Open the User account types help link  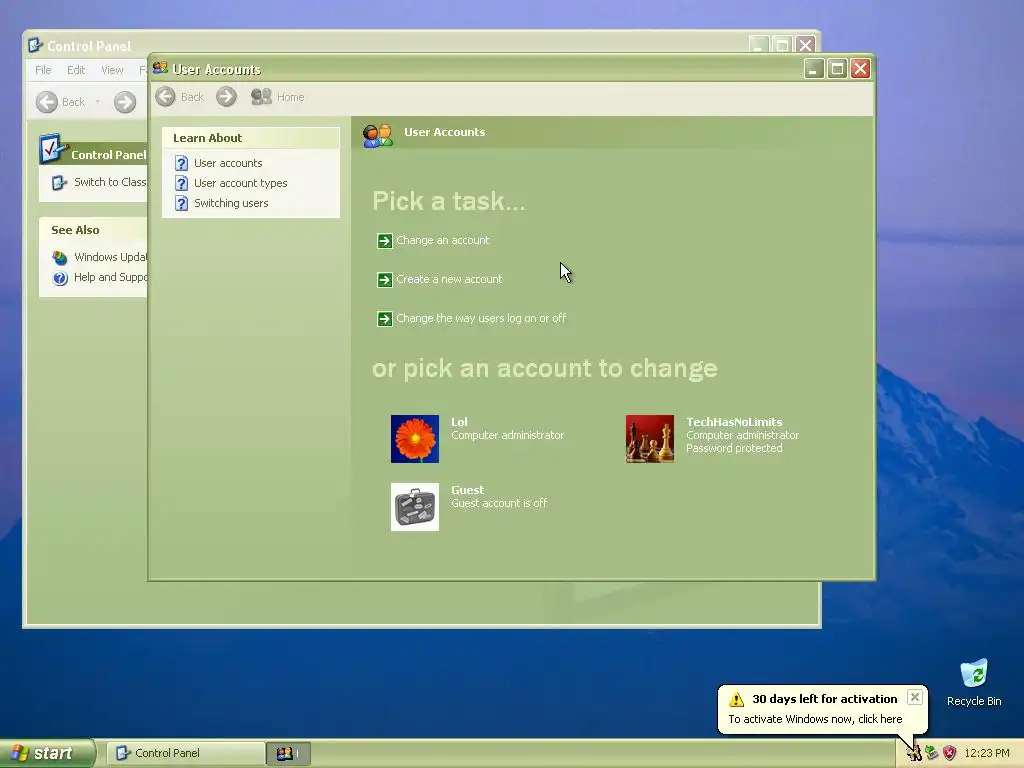(240, 184)
